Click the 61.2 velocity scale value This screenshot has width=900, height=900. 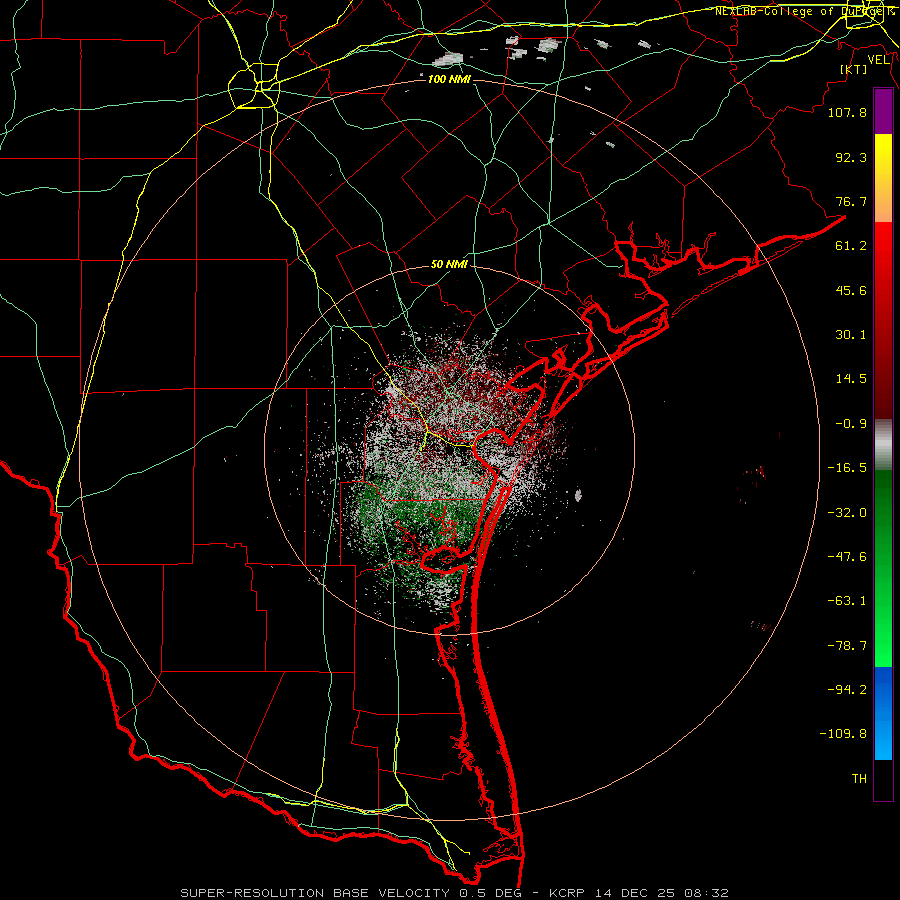point(851,246)
